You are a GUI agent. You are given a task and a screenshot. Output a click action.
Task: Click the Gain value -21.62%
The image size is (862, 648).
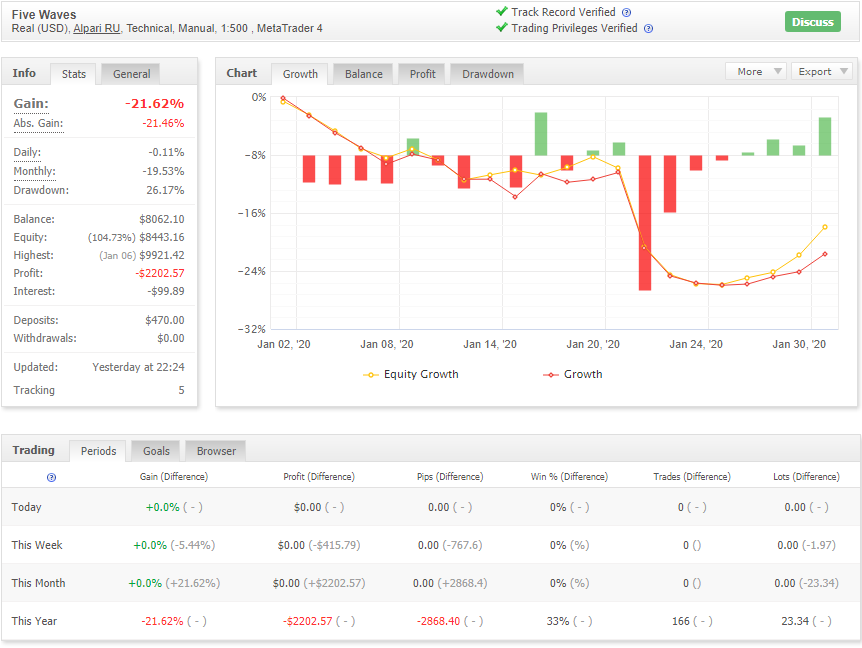[154, 103]
